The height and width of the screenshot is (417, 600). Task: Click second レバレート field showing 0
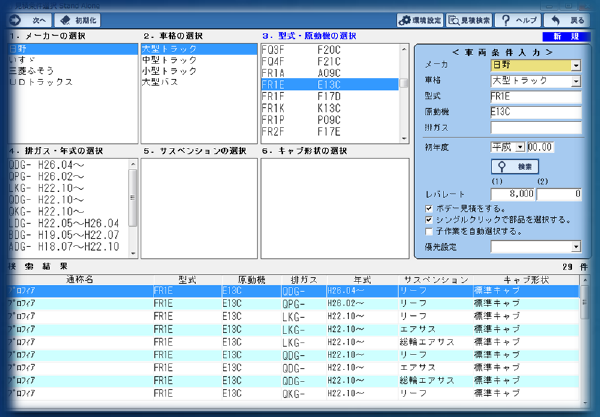(x=559, y=194)
